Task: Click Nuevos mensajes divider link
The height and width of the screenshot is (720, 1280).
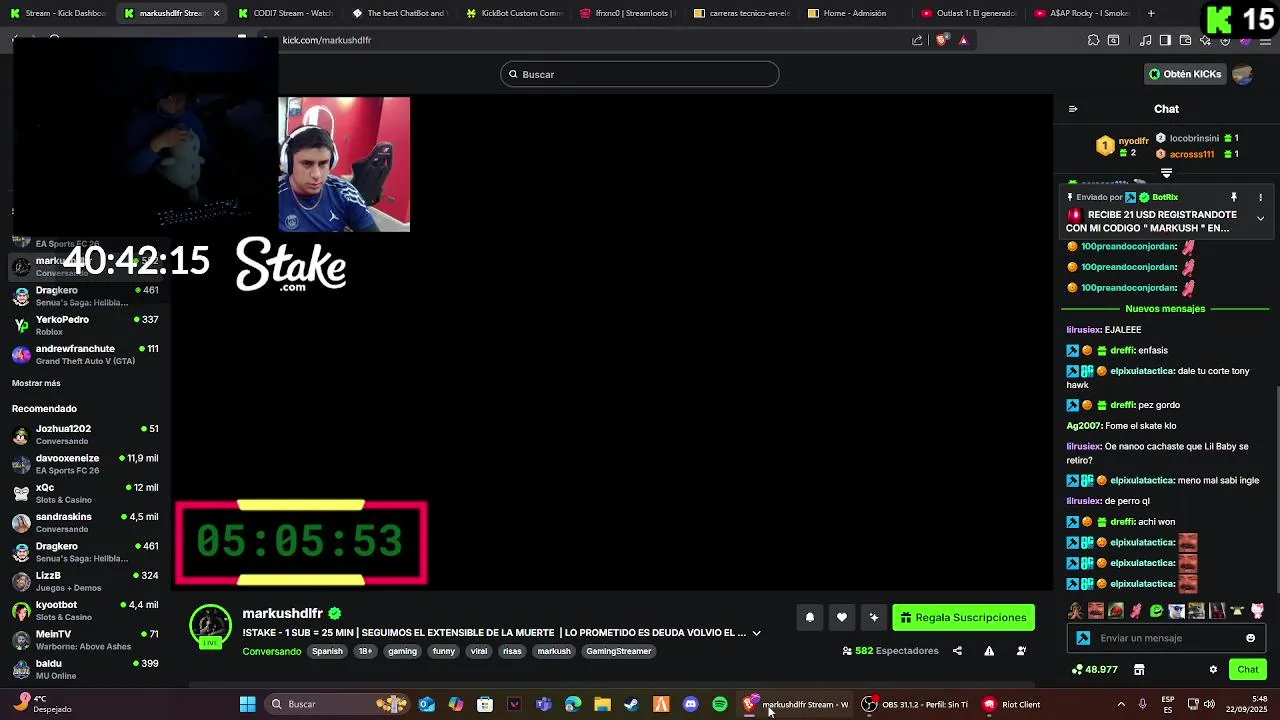Action: click(1165, 309)
